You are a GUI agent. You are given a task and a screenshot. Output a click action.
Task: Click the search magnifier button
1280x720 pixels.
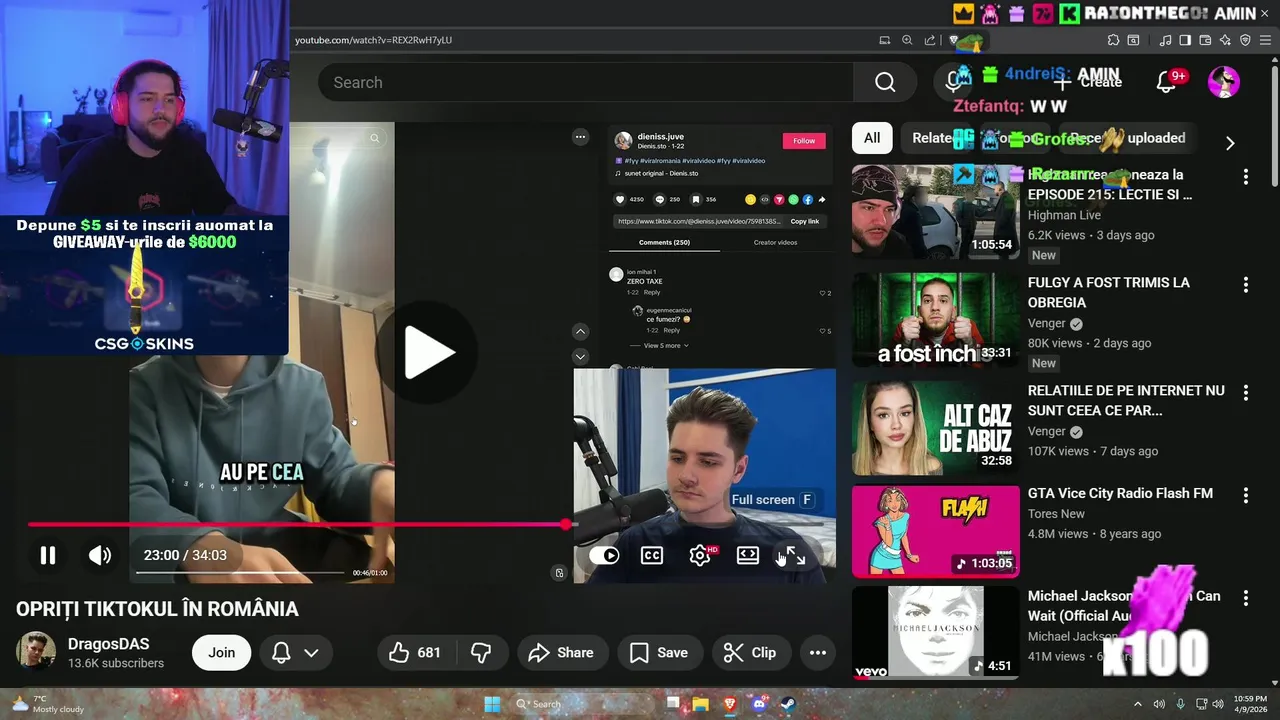[x=885, y=82]
